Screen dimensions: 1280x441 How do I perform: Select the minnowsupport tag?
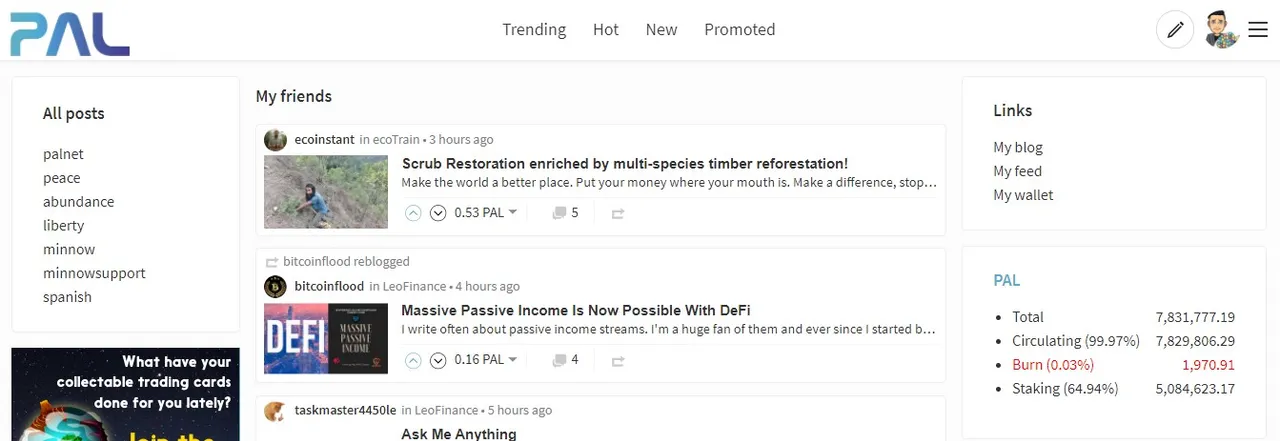pyautogui.click(x=94, y=273)
